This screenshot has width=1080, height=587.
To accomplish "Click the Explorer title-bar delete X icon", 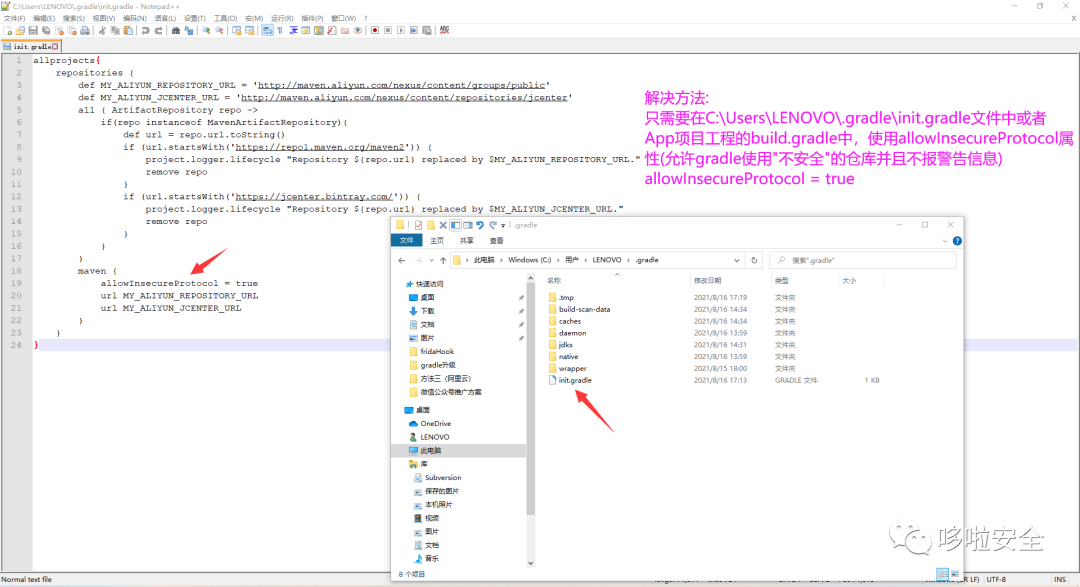I will (443, 225).
